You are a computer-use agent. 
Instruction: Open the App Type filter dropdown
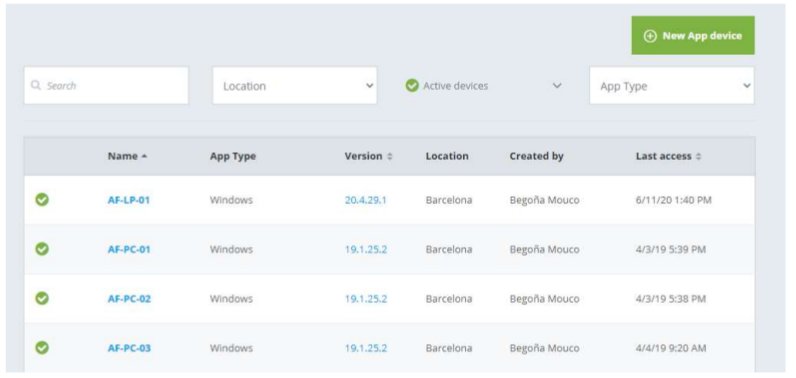point(672,86)
